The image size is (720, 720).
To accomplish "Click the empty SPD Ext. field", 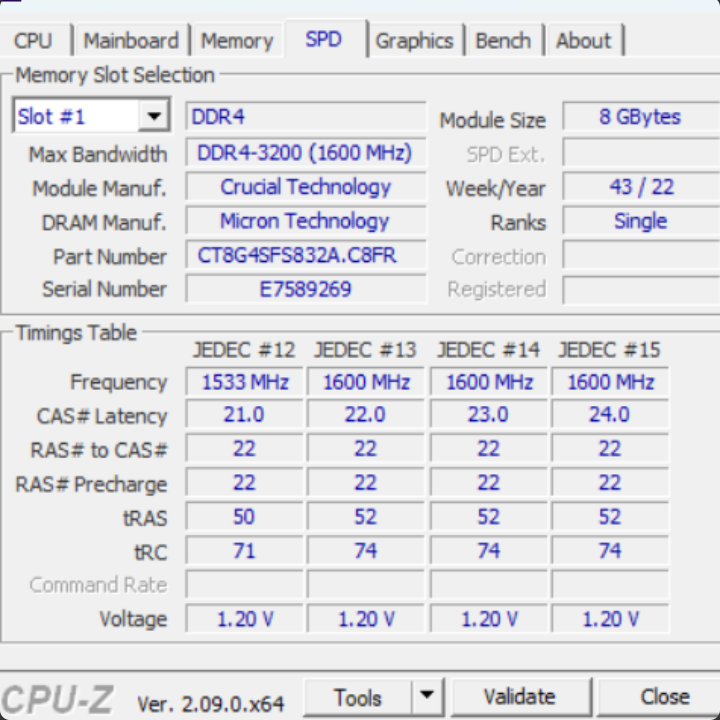I will click(x=641, y=152).
